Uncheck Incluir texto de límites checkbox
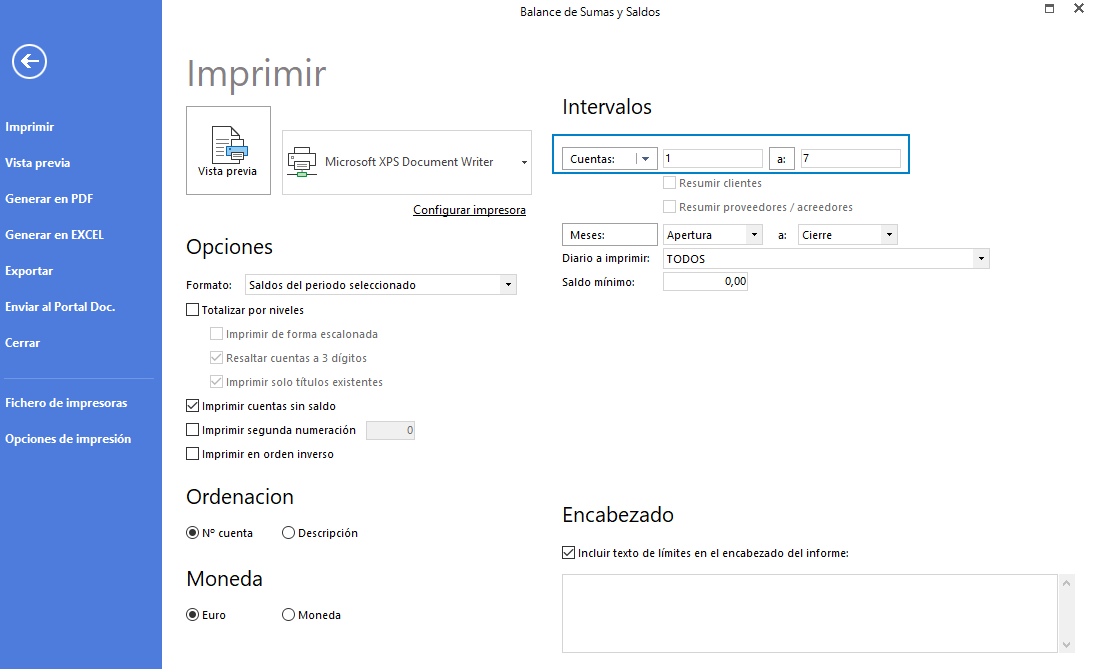This screenshot has width=1093, height=669. click(569, 553)
